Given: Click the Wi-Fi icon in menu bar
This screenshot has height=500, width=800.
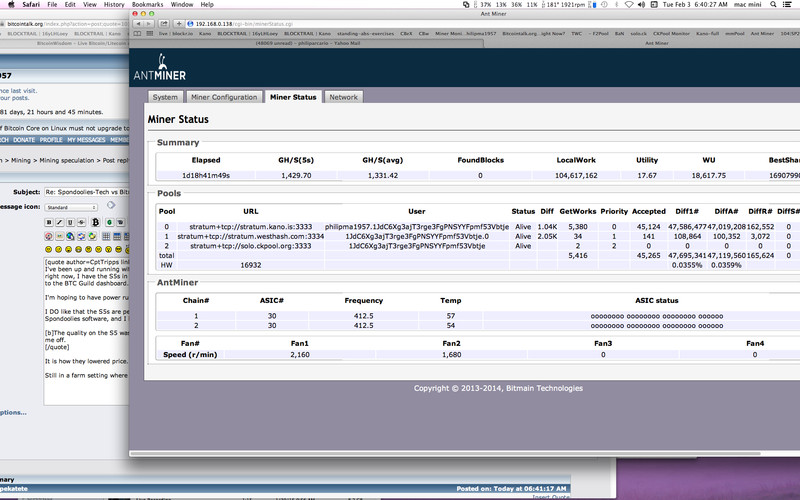Looking at the screenshot, I should [x=629, y=4].
